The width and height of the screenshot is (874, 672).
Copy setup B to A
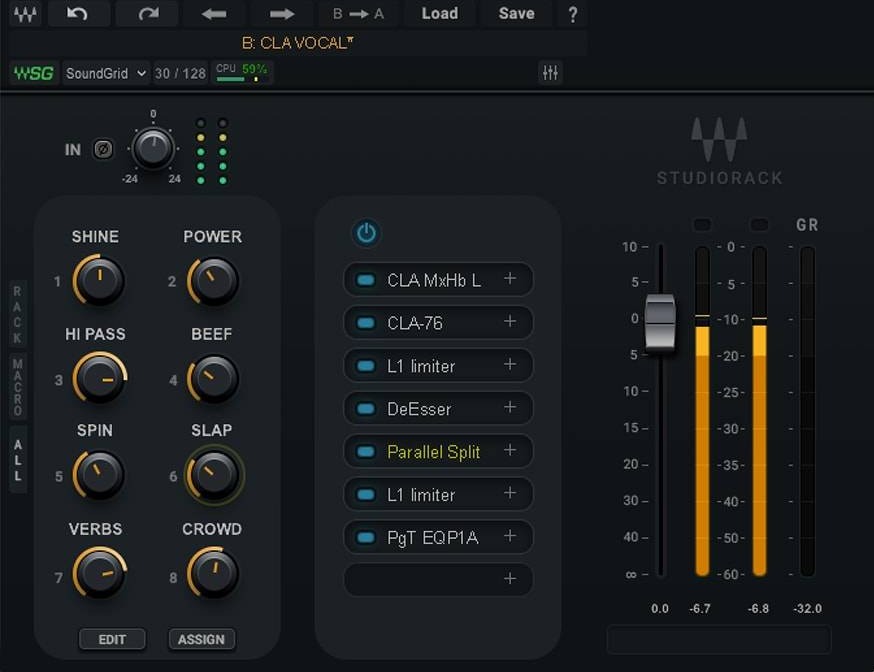358,13
